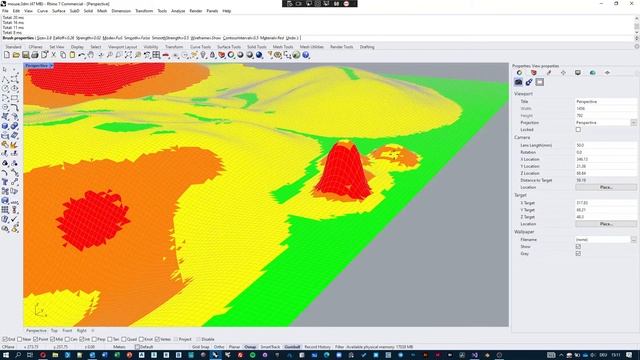Click the taskbar Search magnifier icon
The height and width of the screenshot is (360, 640).
(x=18, y=355)
